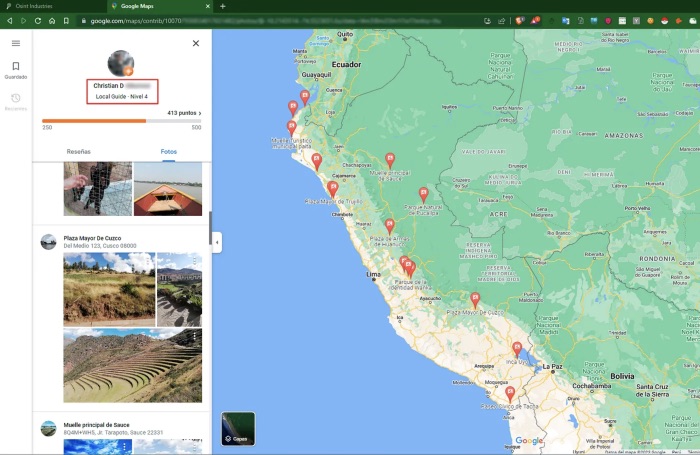The width and height of the screenshot is (700, 455).
Task: Open the red boat river photo
Action: pyautogui.click(x=168, y=189)
